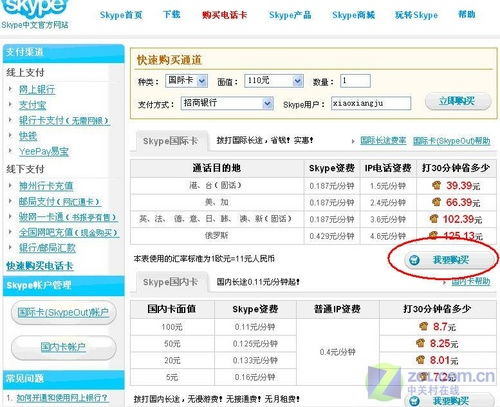500x407 pixels.
Task: Click the 美、加 destination row
Action: (x=217, y=202)
